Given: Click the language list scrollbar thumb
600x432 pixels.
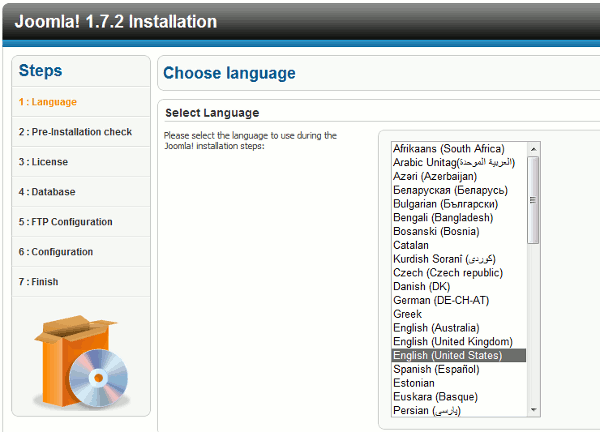Looking at the screenshot, I should (534, 200).
